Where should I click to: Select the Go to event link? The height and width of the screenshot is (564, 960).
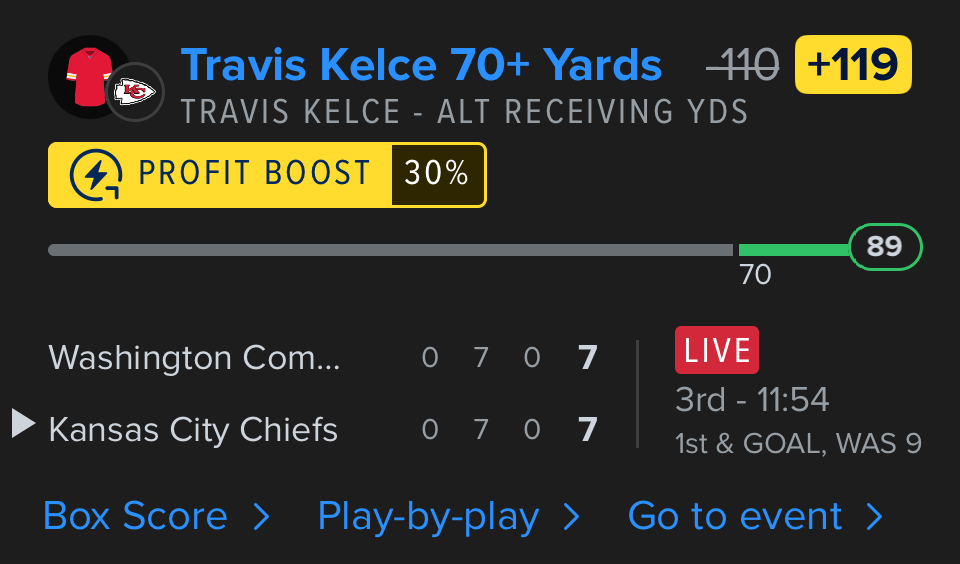pyautogui.click(x=735, y=516)
